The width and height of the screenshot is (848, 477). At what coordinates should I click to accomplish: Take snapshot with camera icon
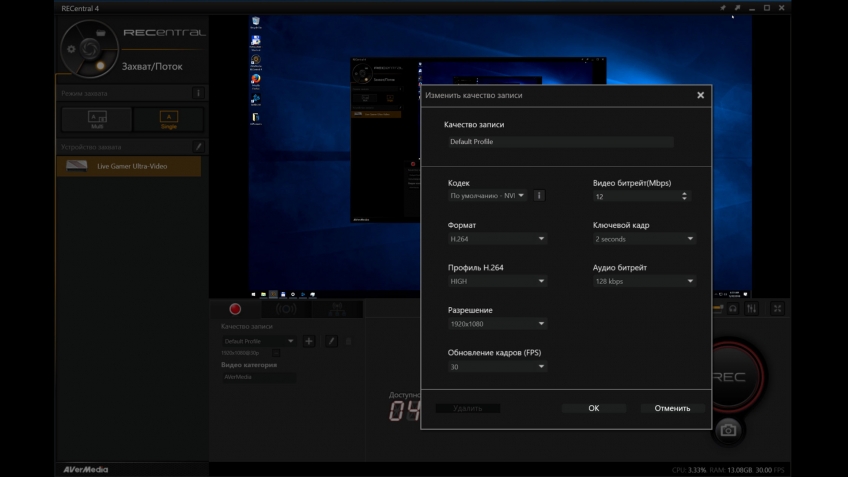[728, 430]
